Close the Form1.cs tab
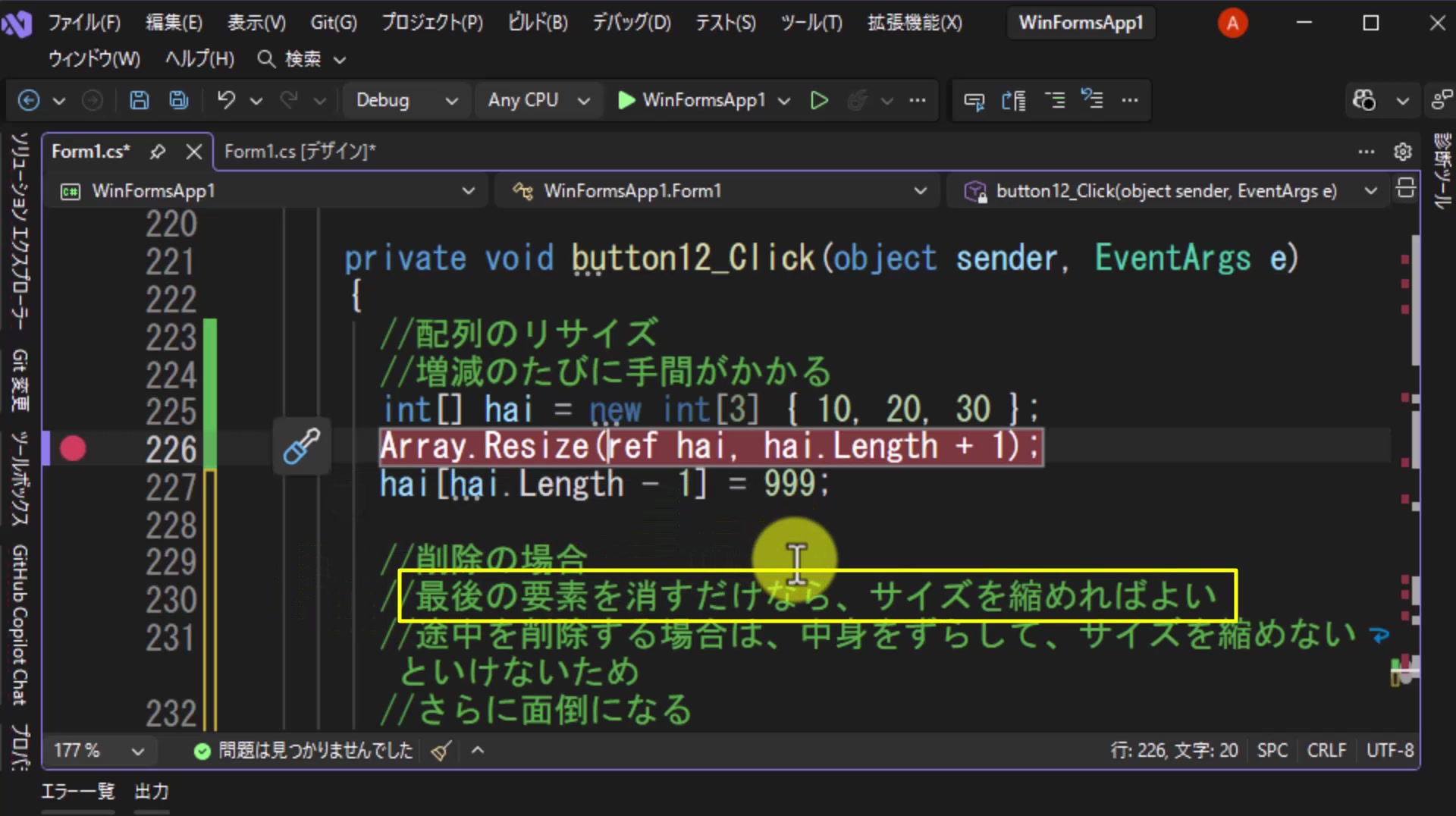Viewport: 1456px width, 816px height. [194, 152]
